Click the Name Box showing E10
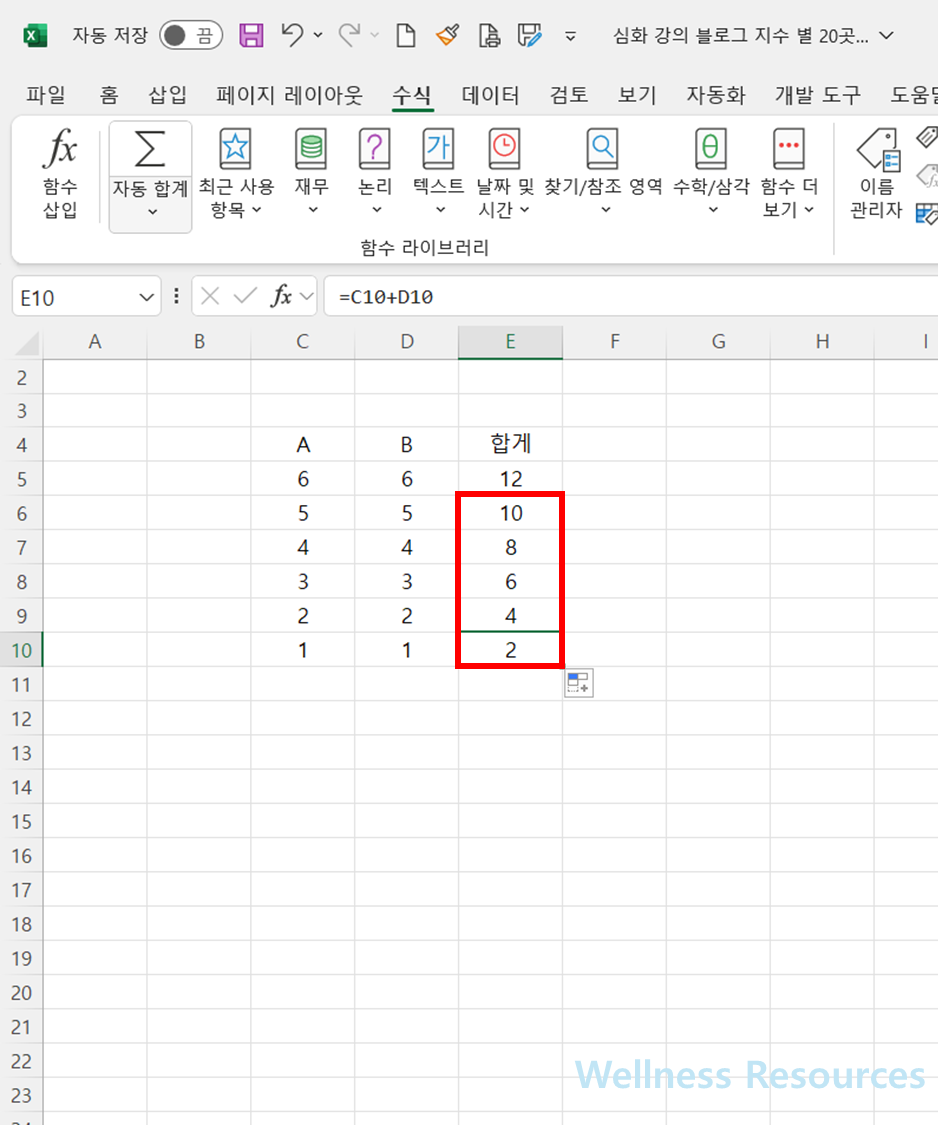Screen dimensions: 949x1125 (75, 297)
